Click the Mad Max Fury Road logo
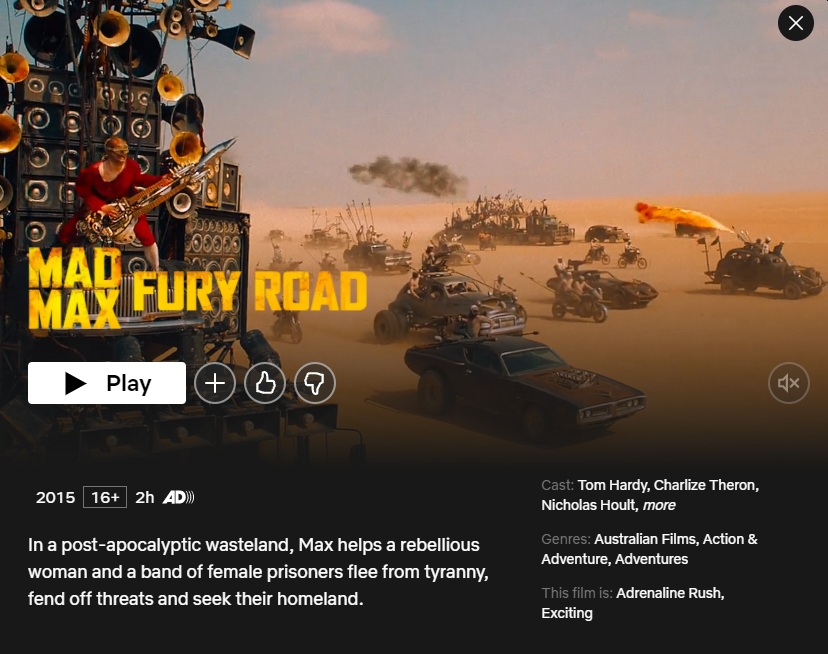Viewport: 828px width, 654px height. click(197, 288)
